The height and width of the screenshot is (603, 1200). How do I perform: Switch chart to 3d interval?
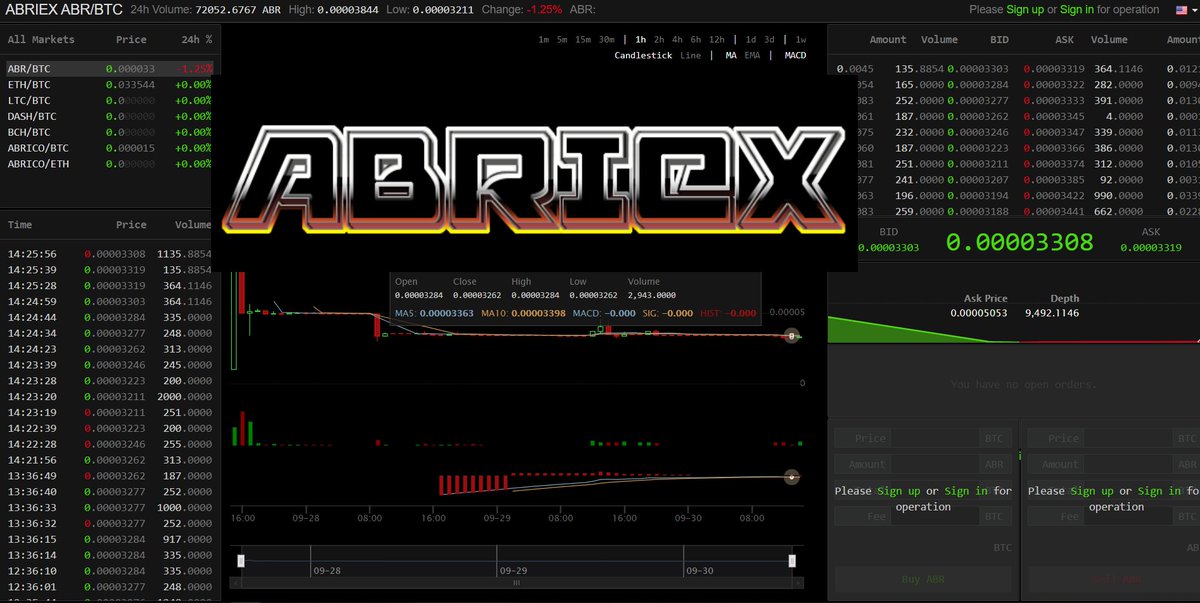pos(769,40)
